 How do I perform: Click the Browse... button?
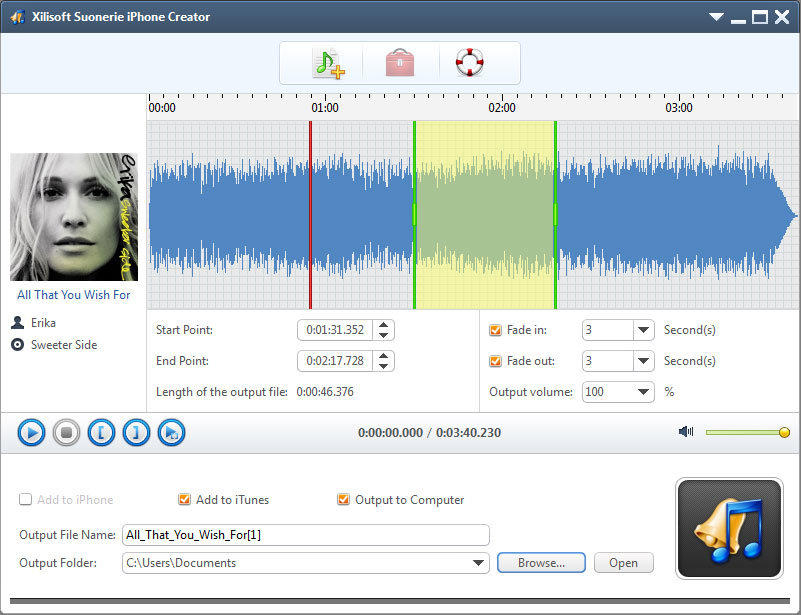tap(541, 563)
